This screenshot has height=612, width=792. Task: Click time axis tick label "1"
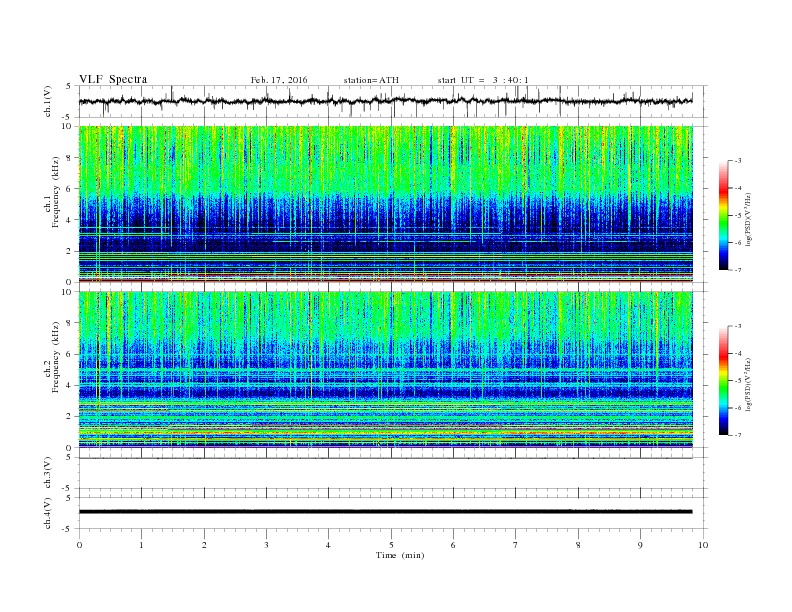(x=141, y=545)
